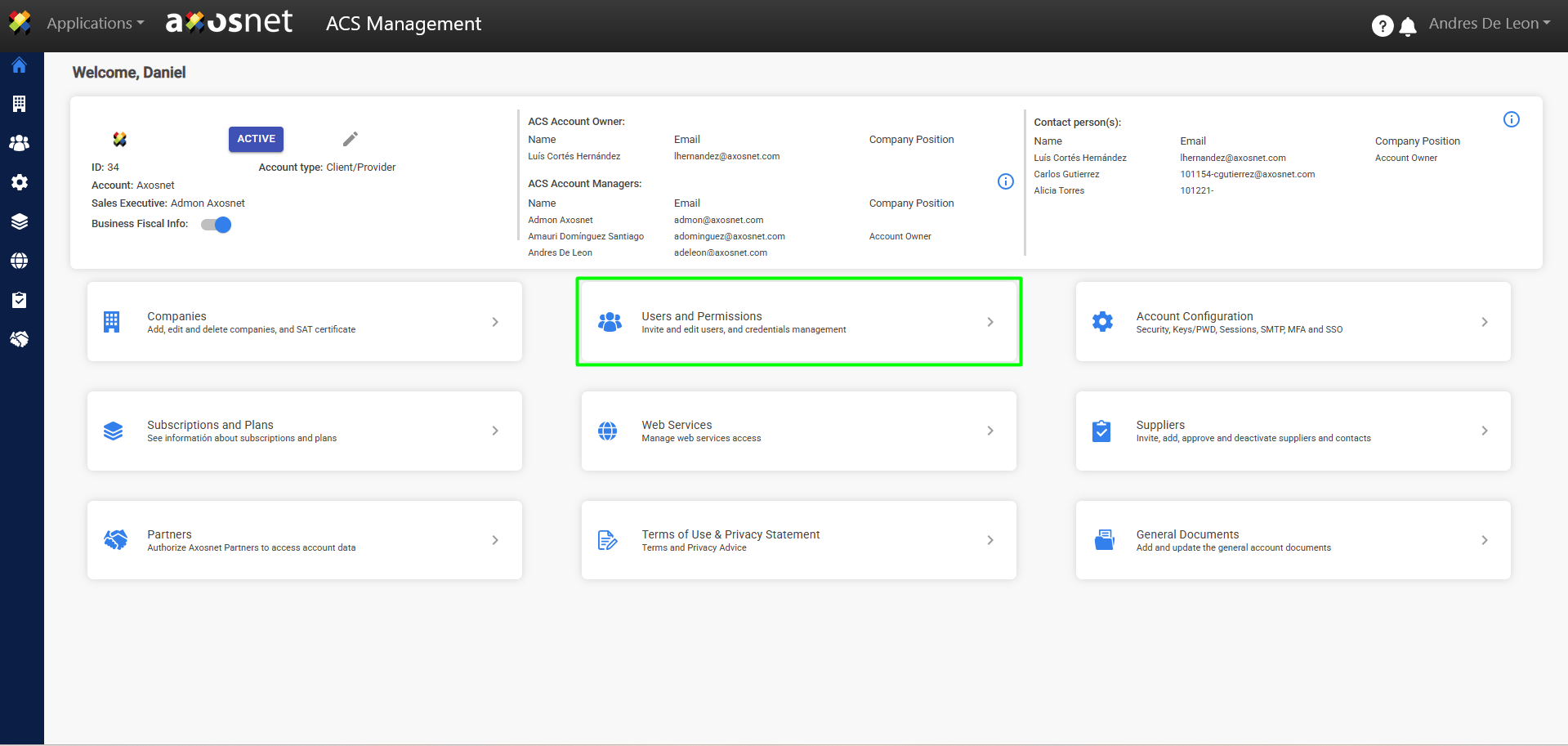The image size is (1568, 746).
Task: Click info icon beside Contact persons
Action: pyautogui.click(x=1512, y=119)
